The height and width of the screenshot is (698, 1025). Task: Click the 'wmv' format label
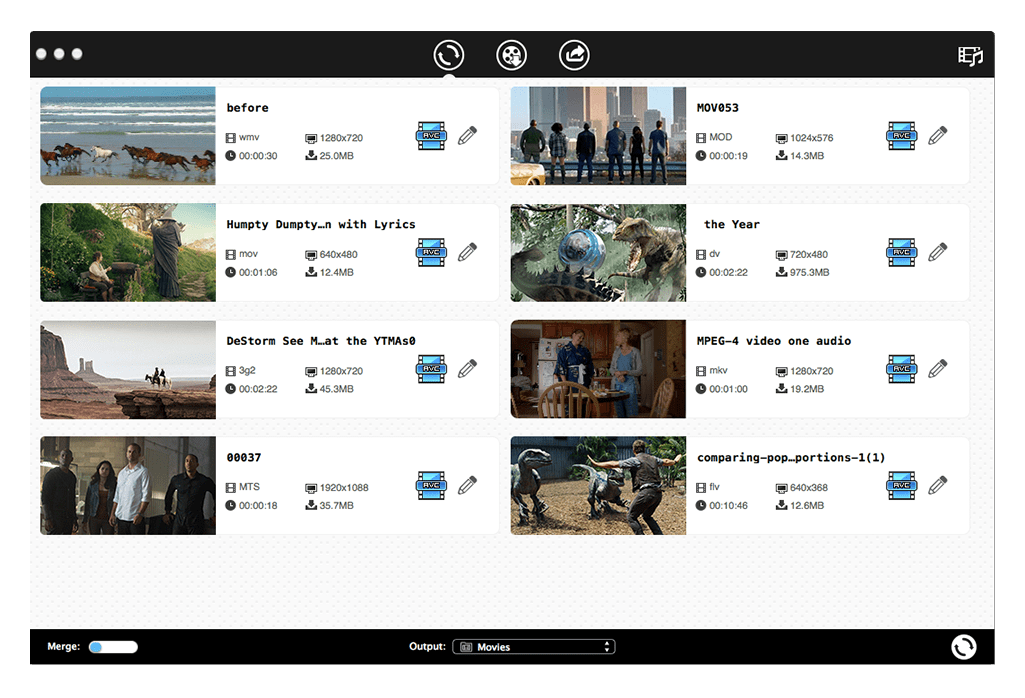click(249, 137)
